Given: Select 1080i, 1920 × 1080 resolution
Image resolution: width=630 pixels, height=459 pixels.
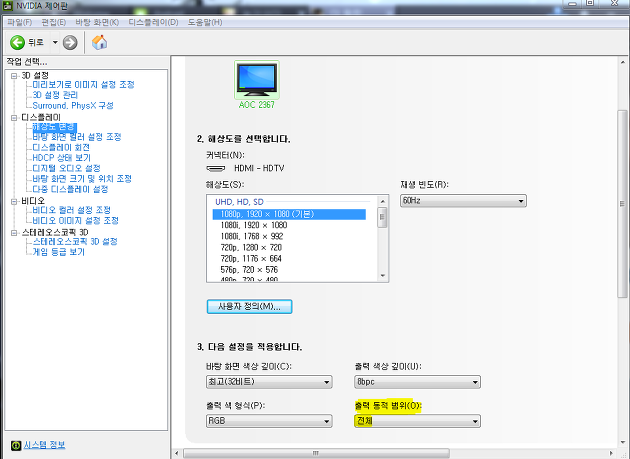Looking at the screenshot, I should point(254,225).
